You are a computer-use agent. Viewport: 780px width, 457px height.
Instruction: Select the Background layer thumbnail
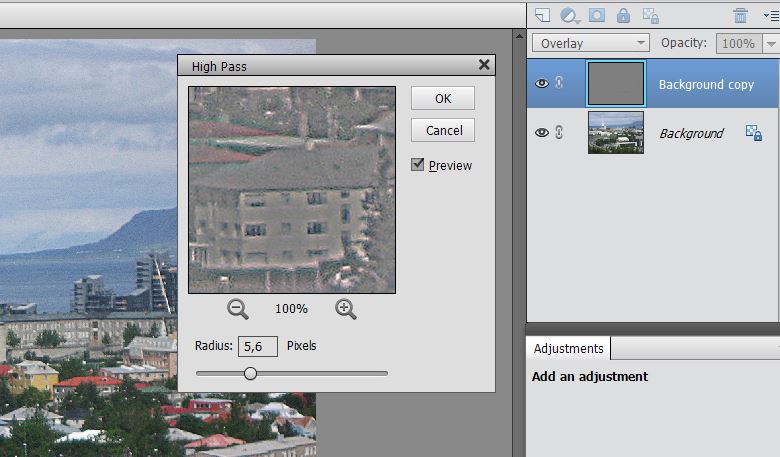616,132
